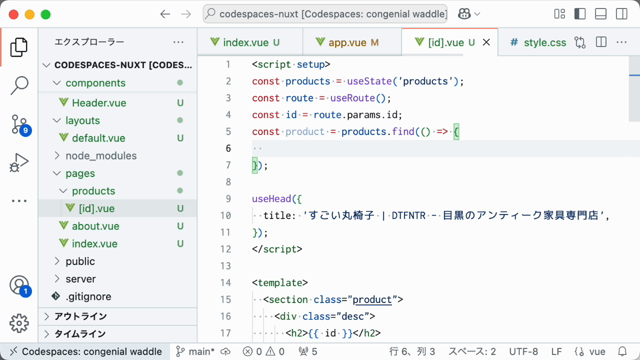
Task: Toggle the secondary side bar visibility
Action: coord(622,14)
